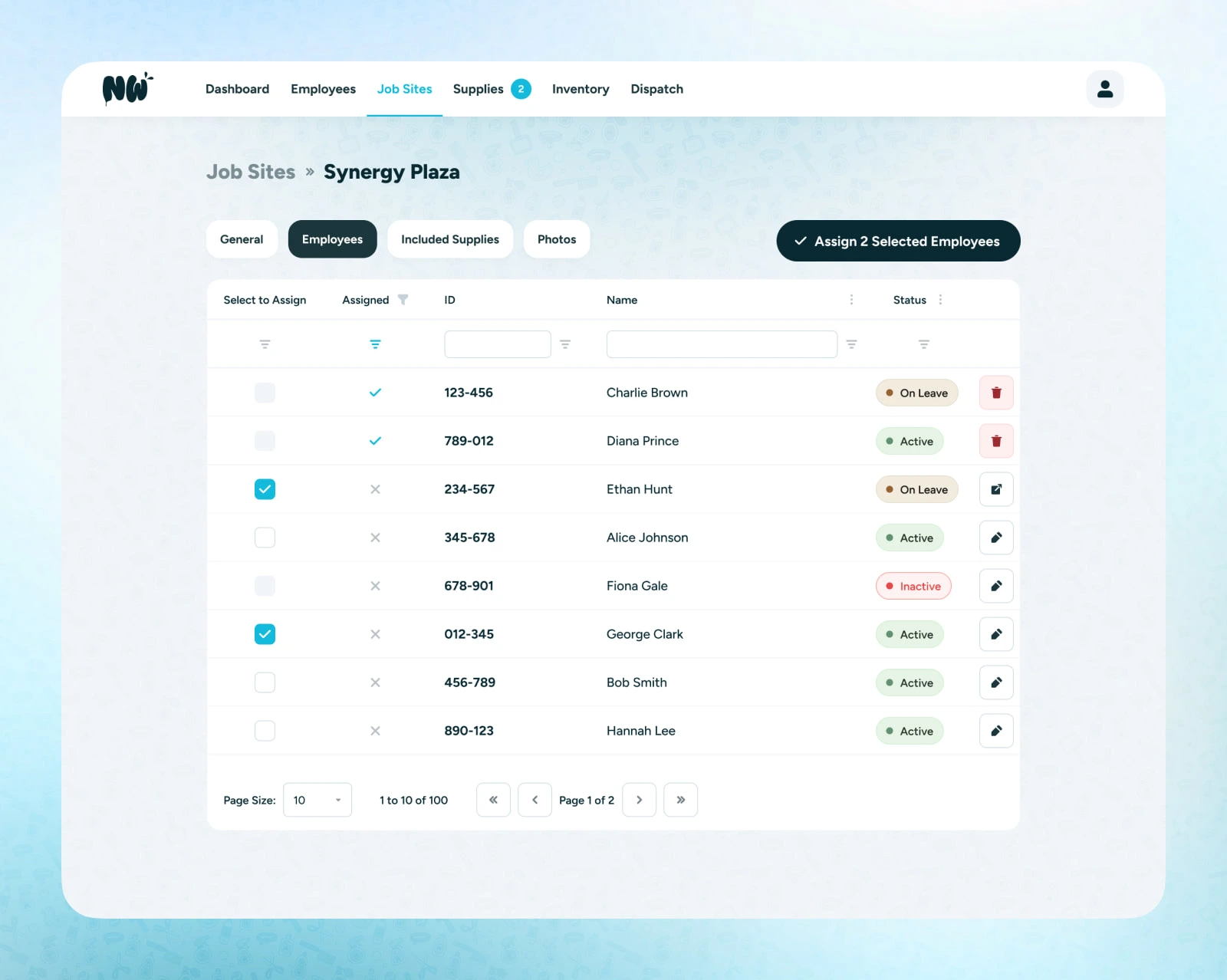Screen dimensions: 1227x980
Task: Edit Bob Smith with the pencil icon
Action: (x=996, y=682)
